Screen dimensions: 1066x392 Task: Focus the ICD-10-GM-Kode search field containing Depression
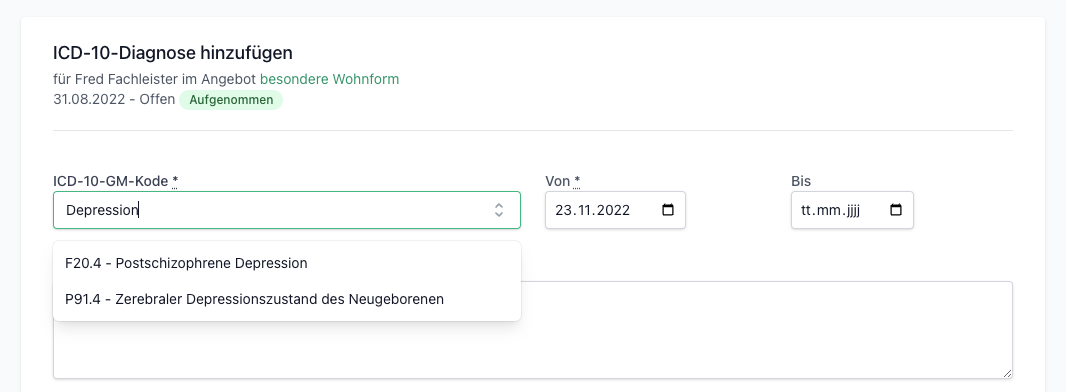[287, 210]
